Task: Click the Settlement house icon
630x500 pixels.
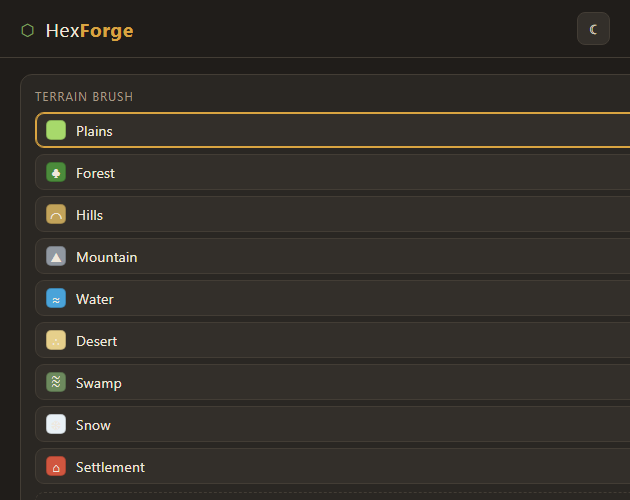Action: 56,466
